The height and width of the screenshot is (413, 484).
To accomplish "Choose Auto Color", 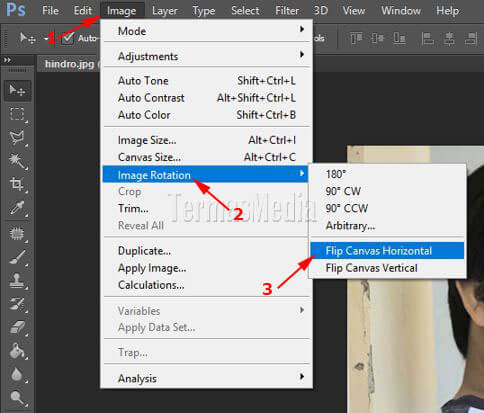I will pos(206,115).
